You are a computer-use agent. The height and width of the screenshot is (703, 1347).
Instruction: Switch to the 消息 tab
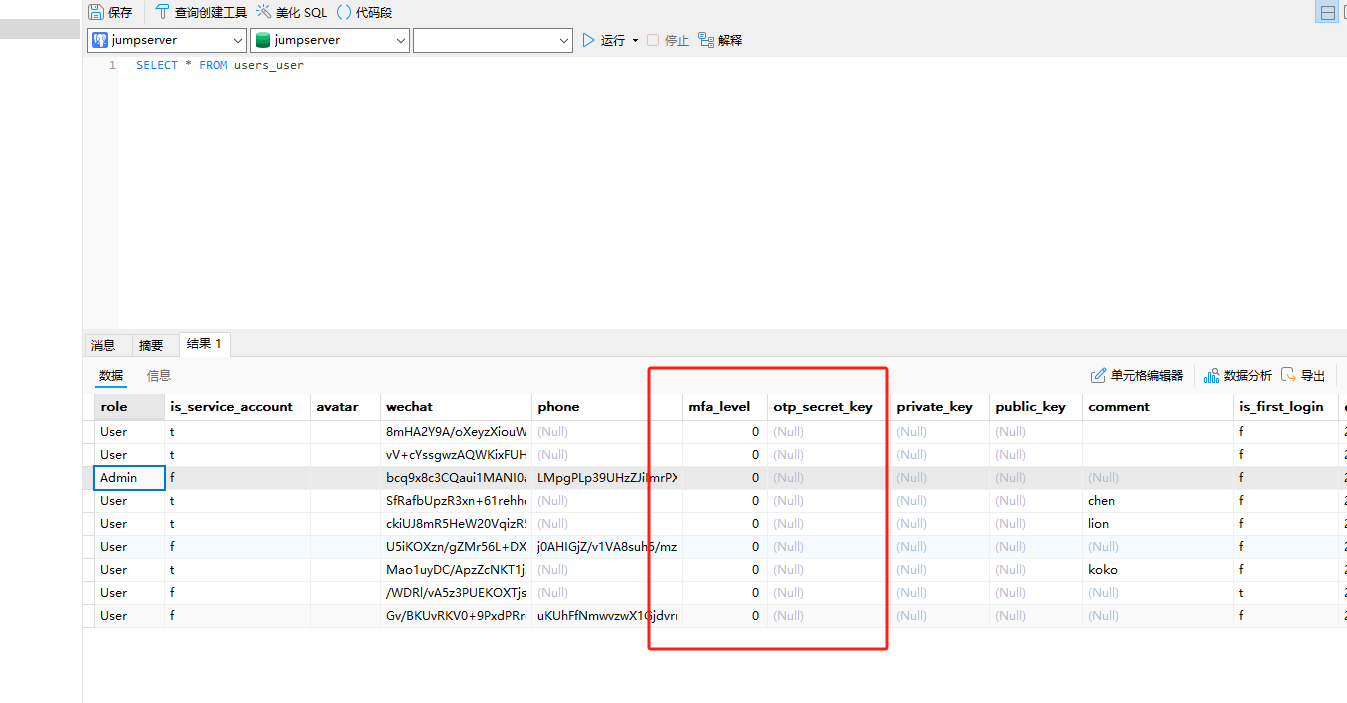point(103,345)
